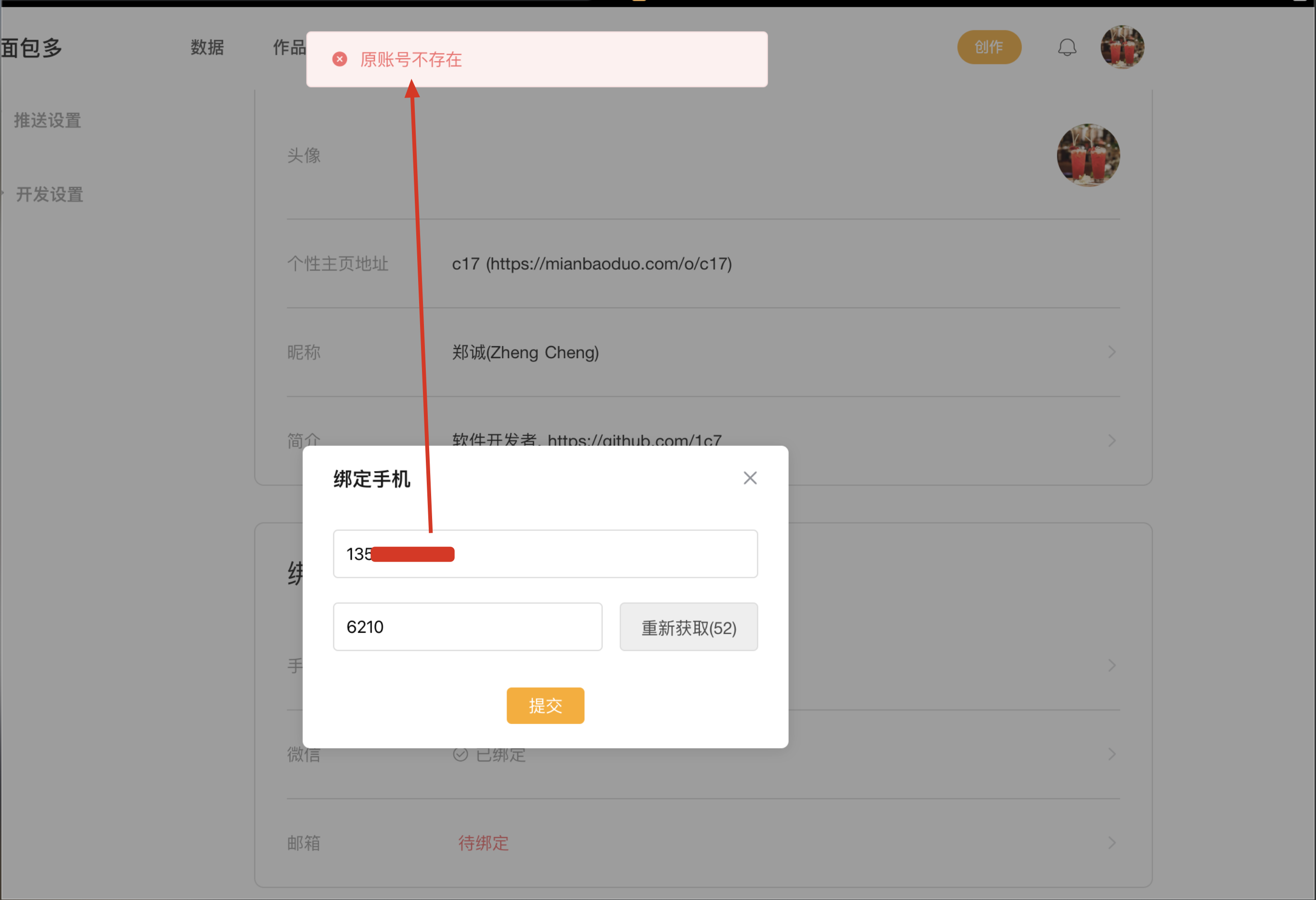Open the 数据 menu item

tap(207, 48)
